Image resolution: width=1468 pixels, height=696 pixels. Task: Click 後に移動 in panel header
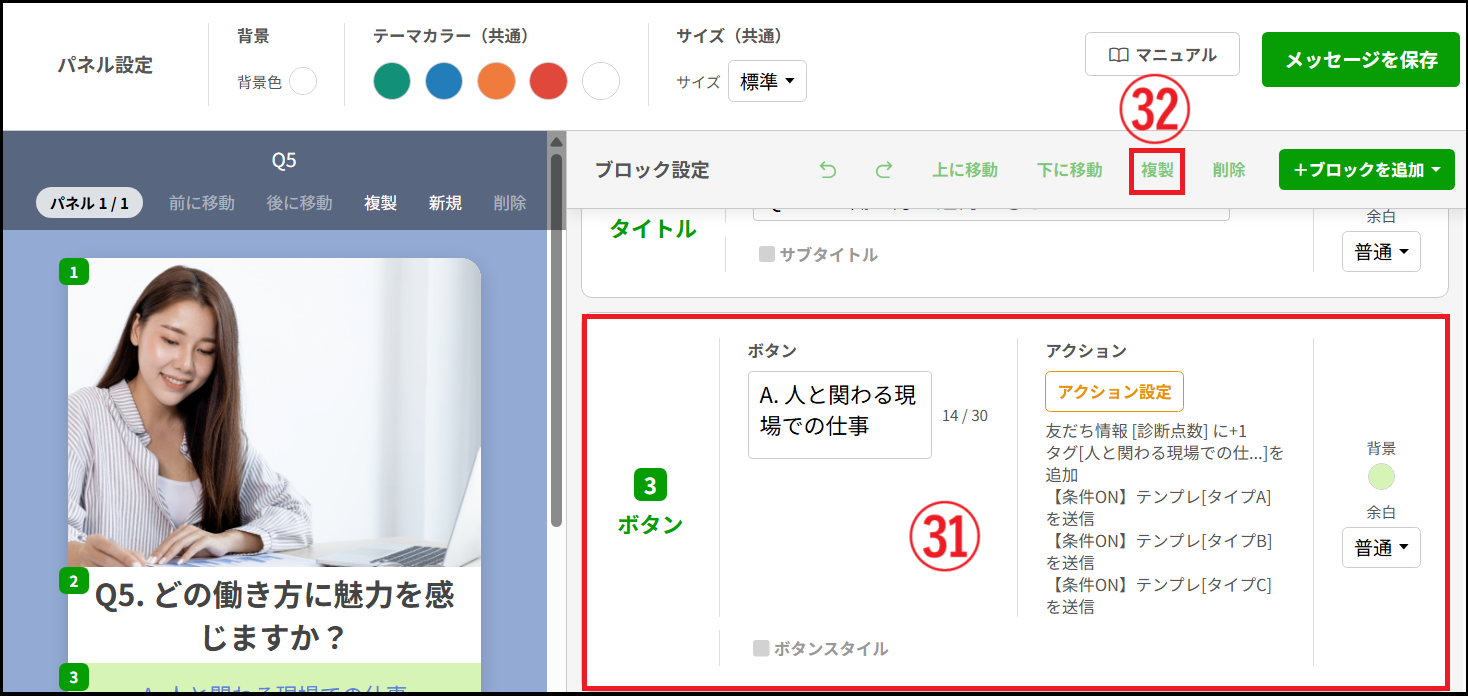point(299,203)
